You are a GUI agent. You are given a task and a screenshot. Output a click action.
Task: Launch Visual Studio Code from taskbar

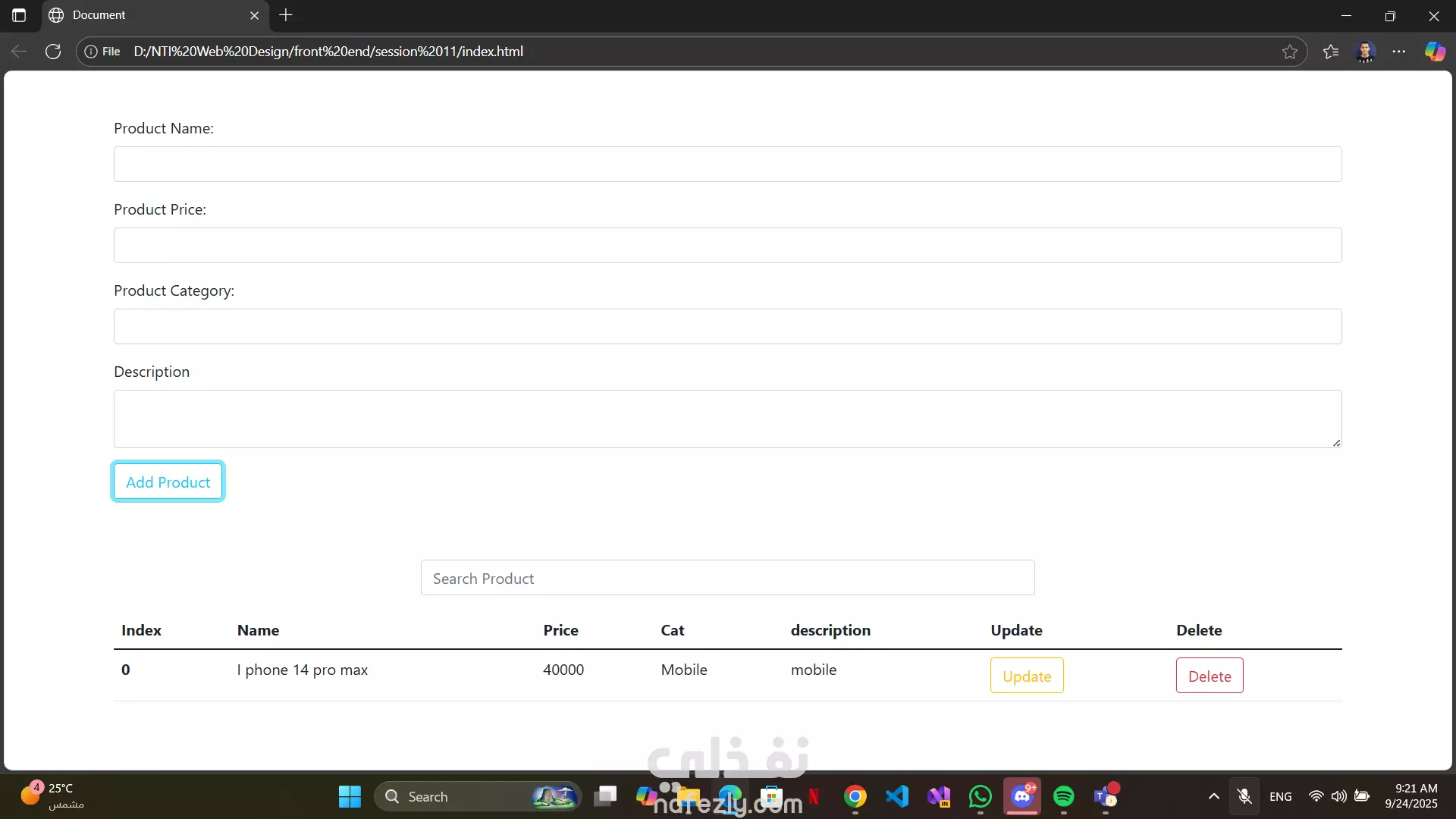pyautogui.click(x=897, y=796)
